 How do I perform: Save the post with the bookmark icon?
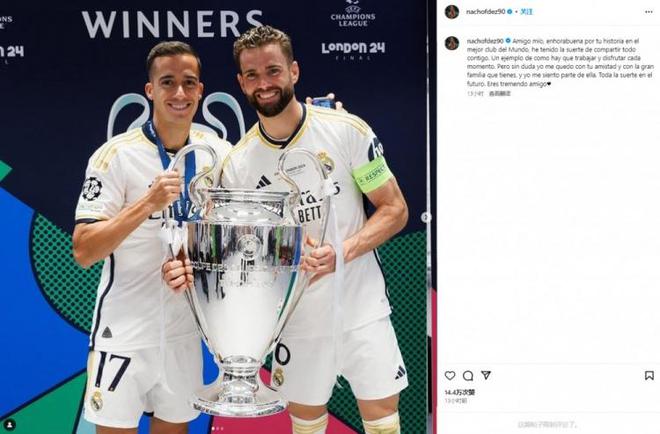point(649,375)
